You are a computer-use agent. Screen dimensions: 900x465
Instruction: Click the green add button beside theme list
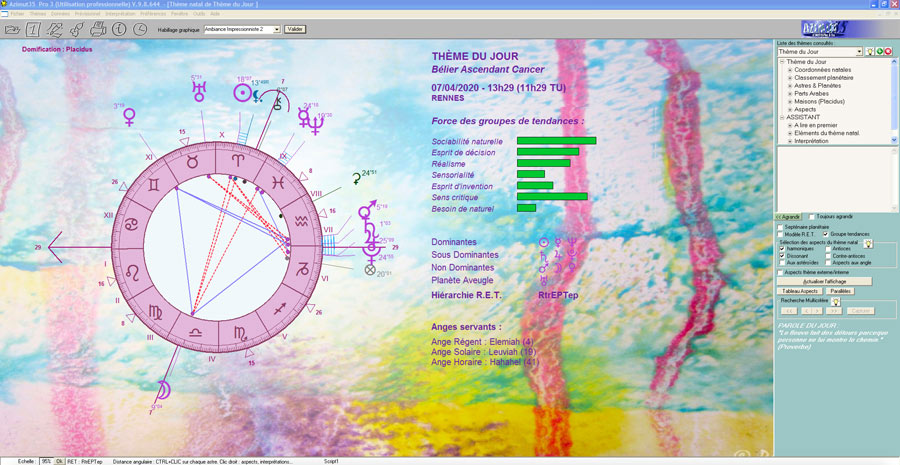pos(880,51)
